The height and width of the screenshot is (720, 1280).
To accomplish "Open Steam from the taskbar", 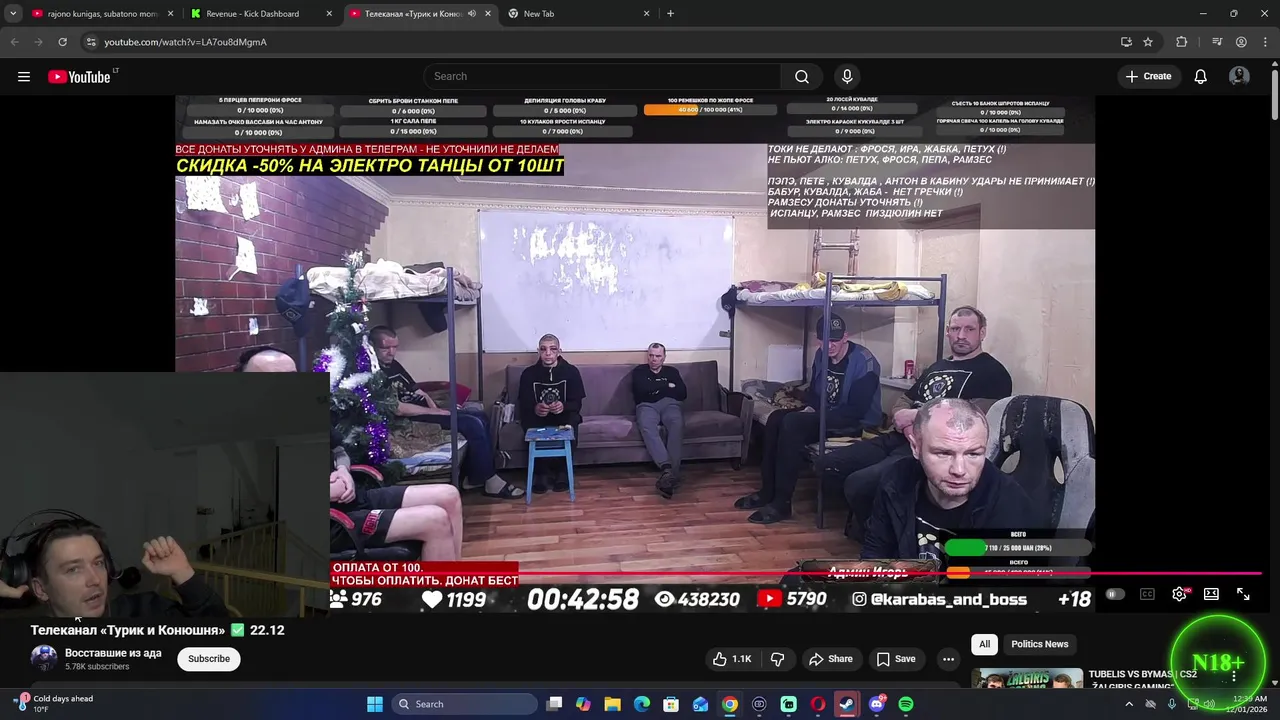I will 847,704.
